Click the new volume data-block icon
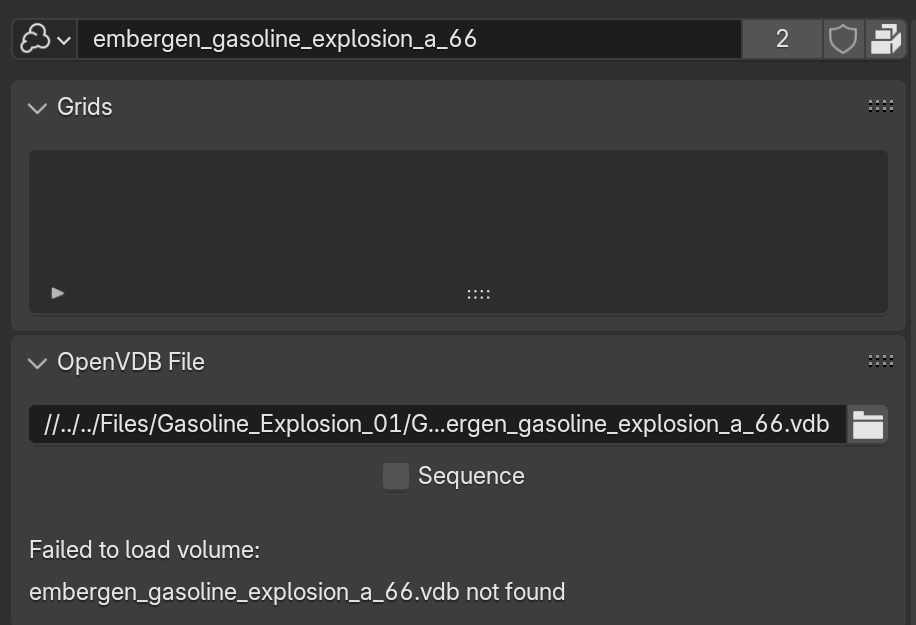 tap(885, 40)
